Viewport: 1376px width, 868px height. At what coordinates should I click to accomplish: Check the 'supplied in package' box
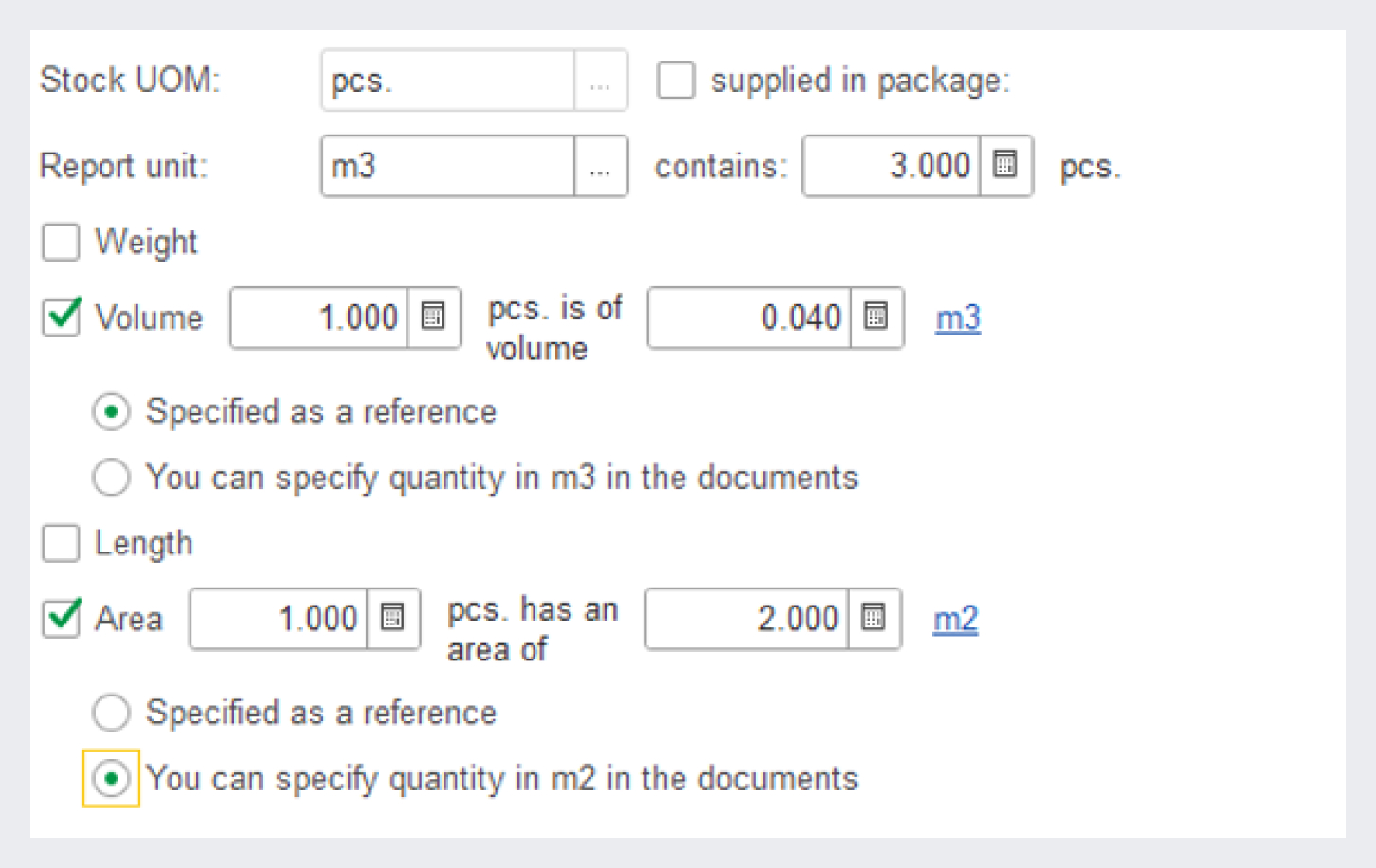tap(676, 81)
